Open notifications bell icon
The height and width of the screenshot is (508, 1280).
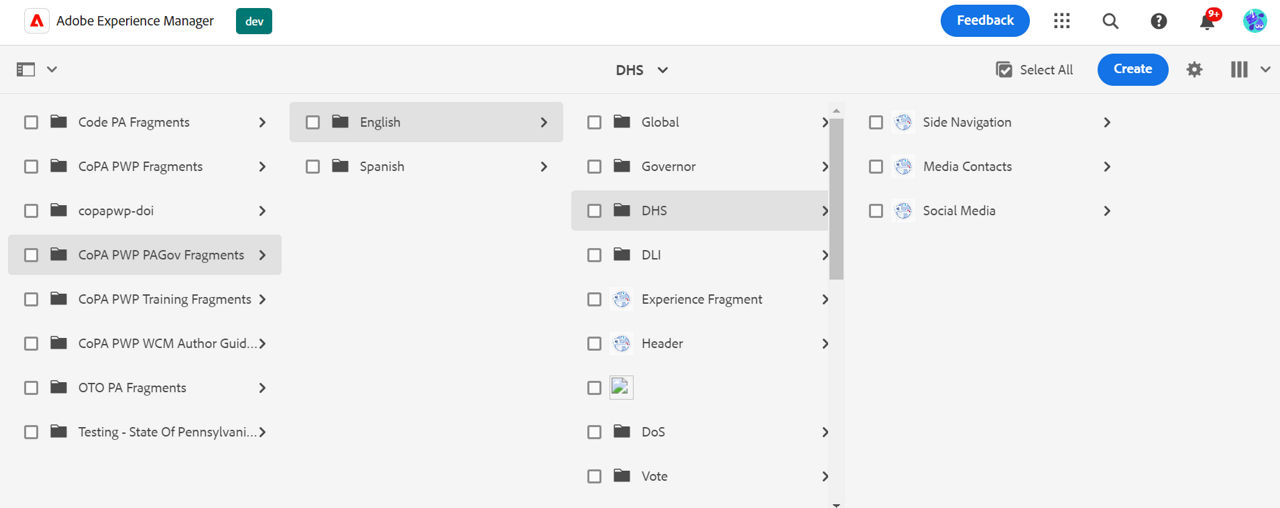(x=1207, y=21)
